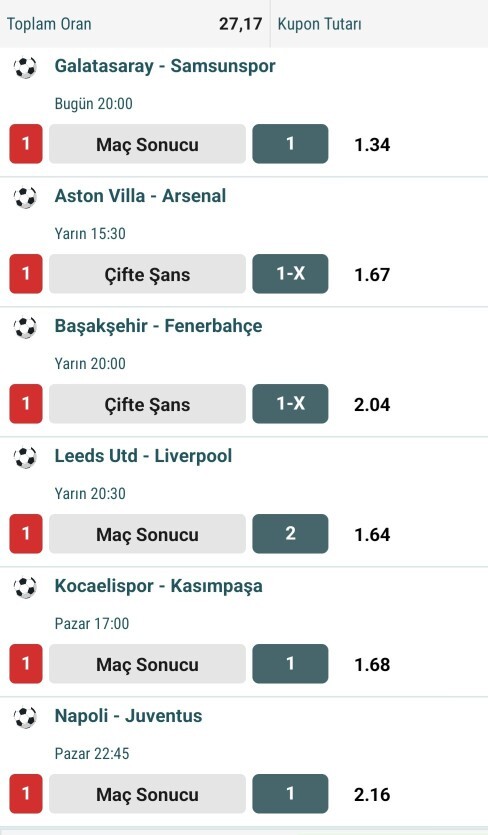Toggle the 1-X pick for Aston Villa - Arsenal
488x835 pixels.
290,274
